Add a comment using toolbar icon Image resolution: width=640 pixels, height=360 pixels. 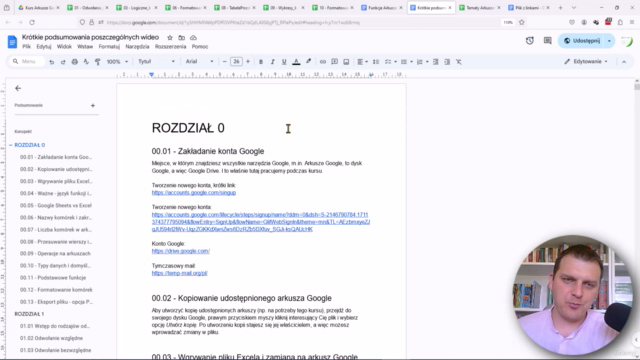(334, 62)
